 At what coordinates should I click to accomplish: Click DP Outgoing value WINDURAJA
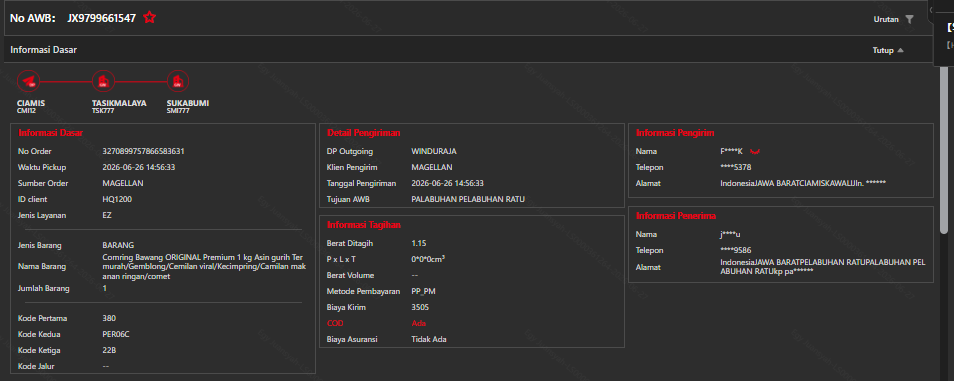tap(434, 151)
